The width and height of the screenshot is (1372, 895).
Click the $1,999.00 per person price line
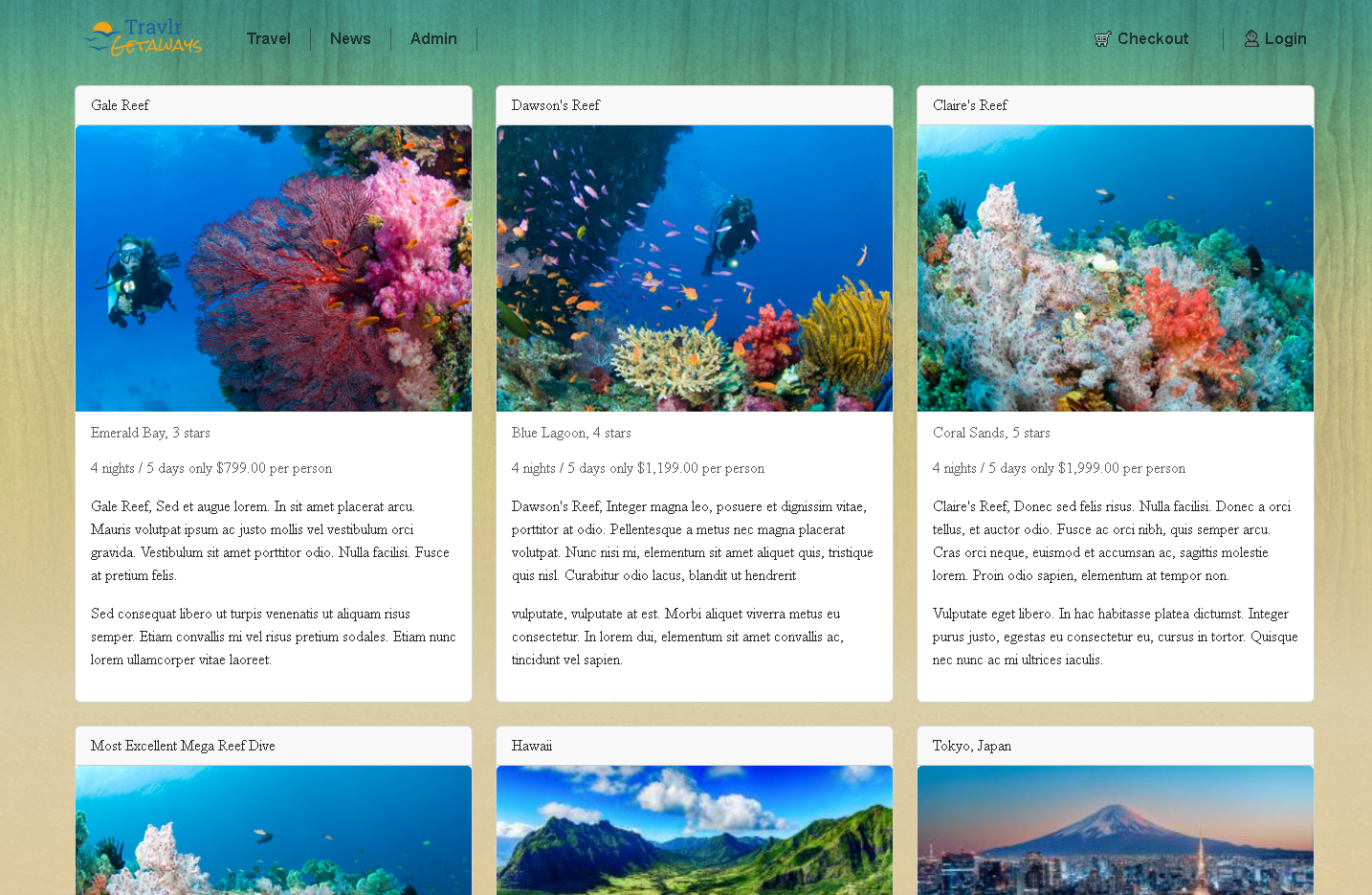[x=1059, y=468]
